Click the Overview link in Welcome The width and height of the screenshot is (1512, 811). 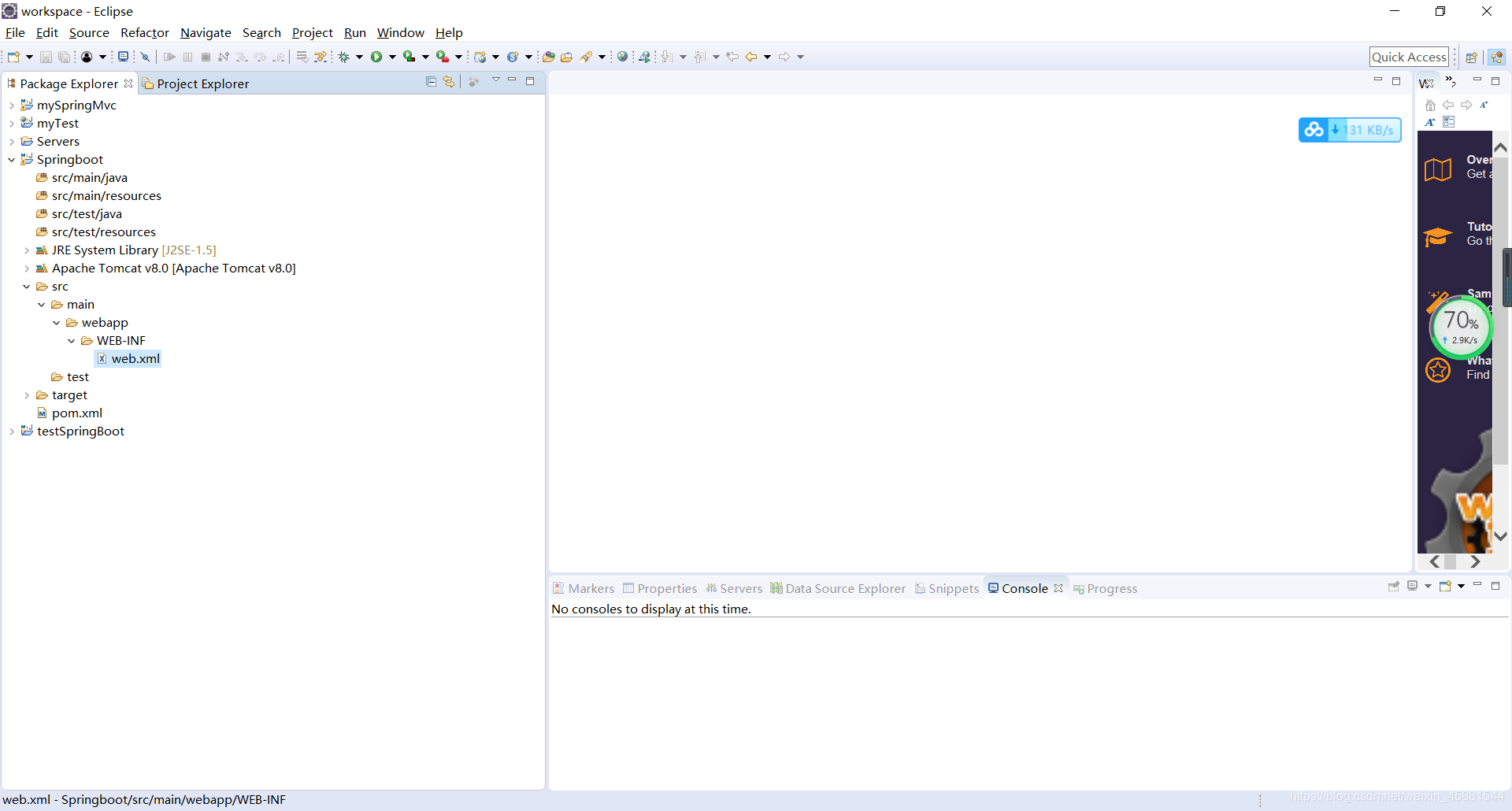click(1458, 167)
